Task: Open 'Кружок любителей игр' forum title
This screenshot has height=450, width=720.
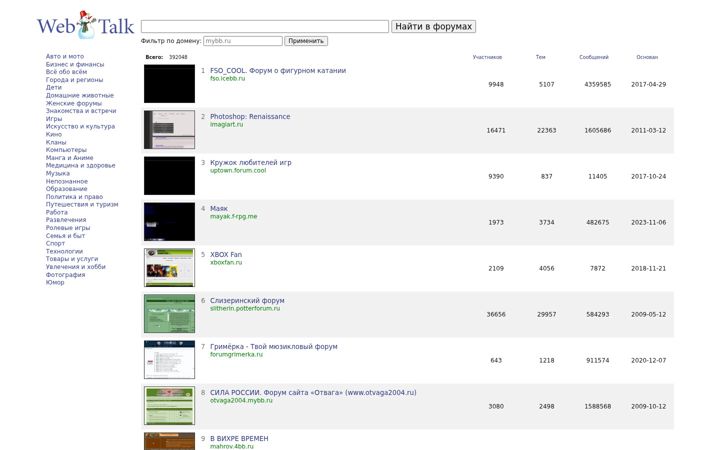Action: [250, 163]
